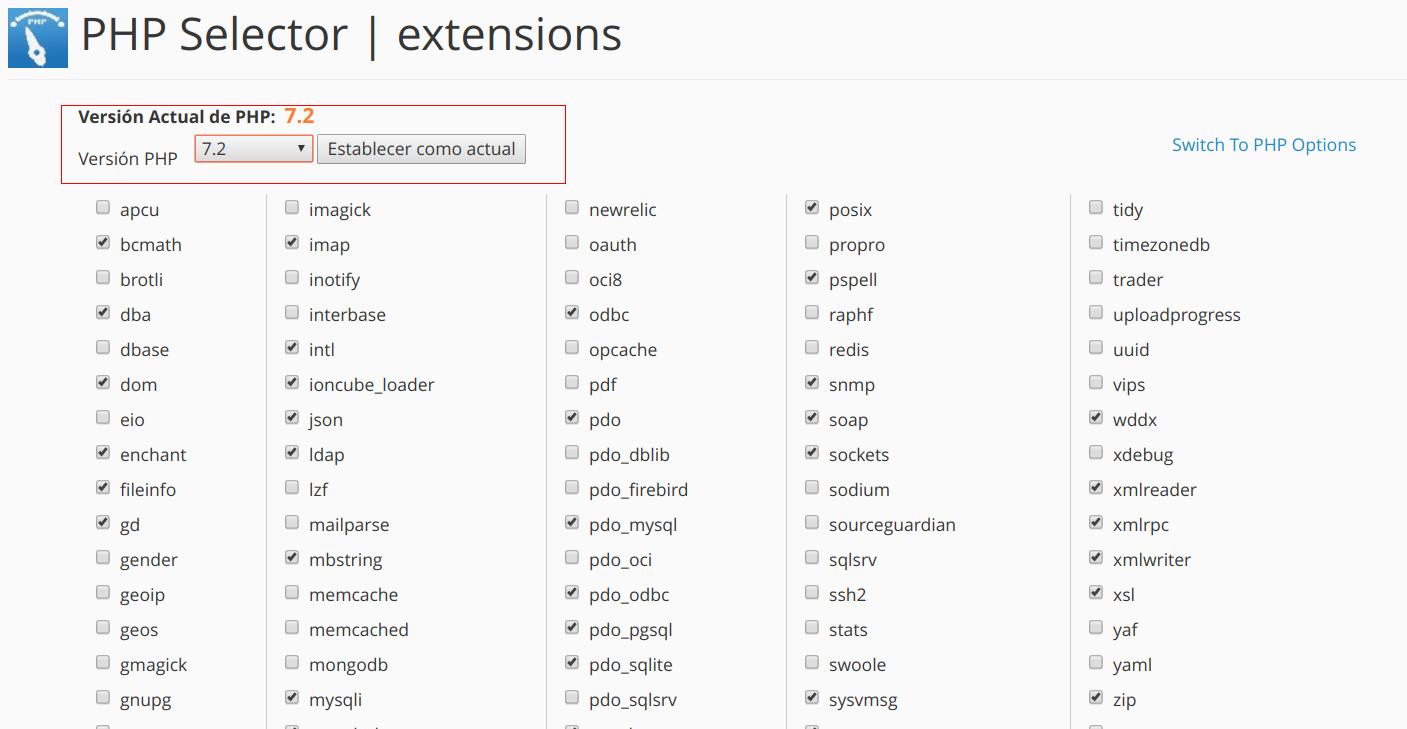Viewport: 1407px width, 729px height.
Task: Open the PHP version dropdown showing 7.2
Action: (x=253, y=147)
